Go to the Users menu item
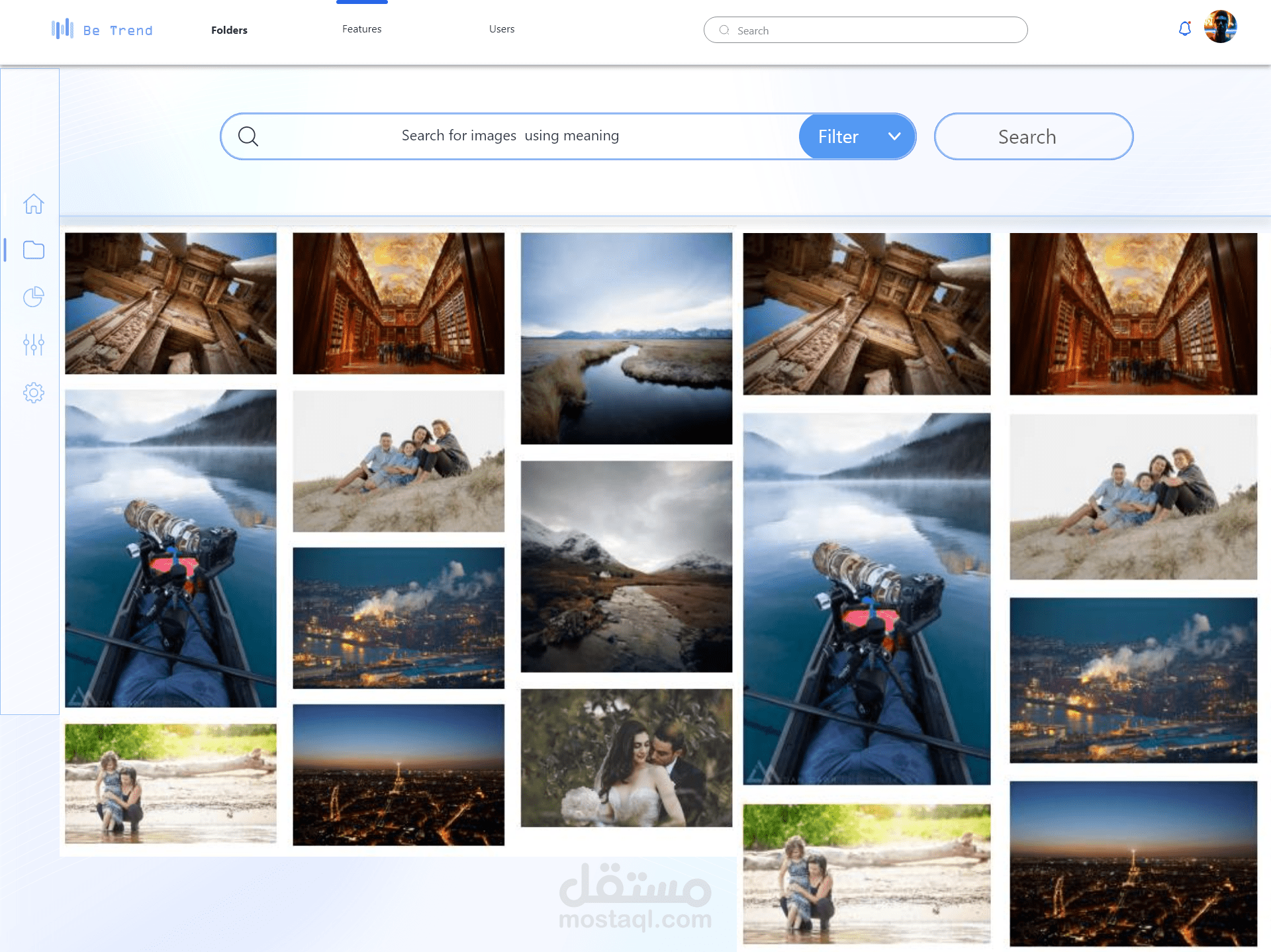The image size is (1271, 952). coord(502,29)
